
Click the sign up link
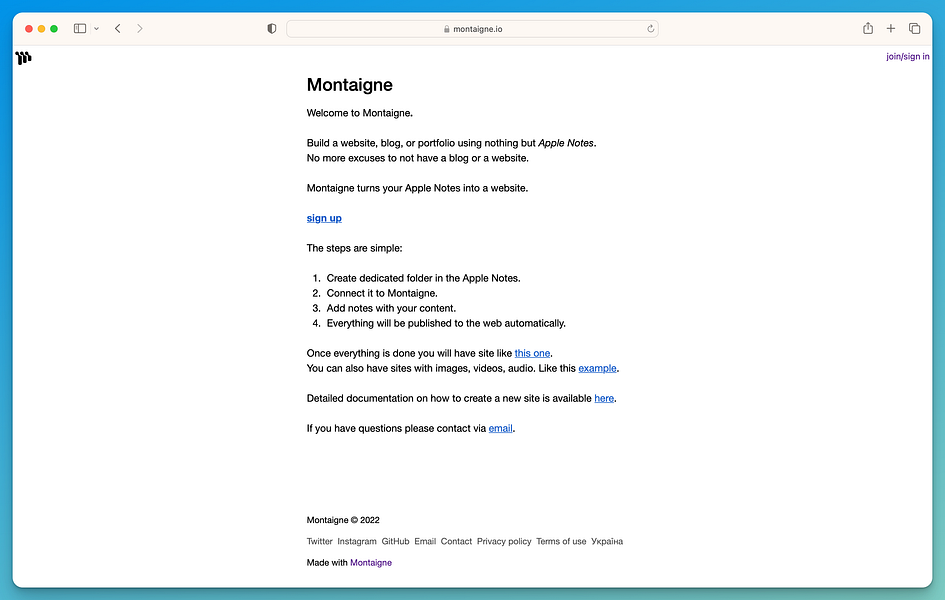[324, 218]
